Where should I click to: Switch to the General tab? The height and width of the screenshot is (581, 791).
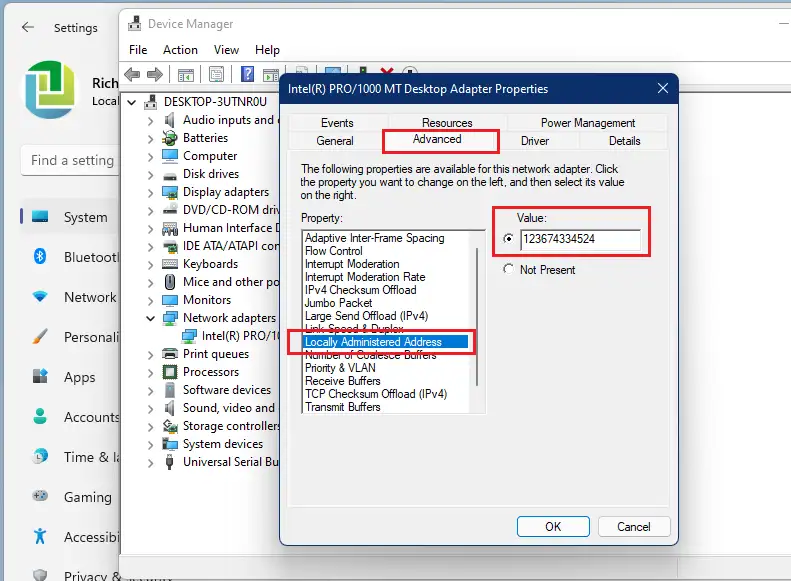pos(334,141)
